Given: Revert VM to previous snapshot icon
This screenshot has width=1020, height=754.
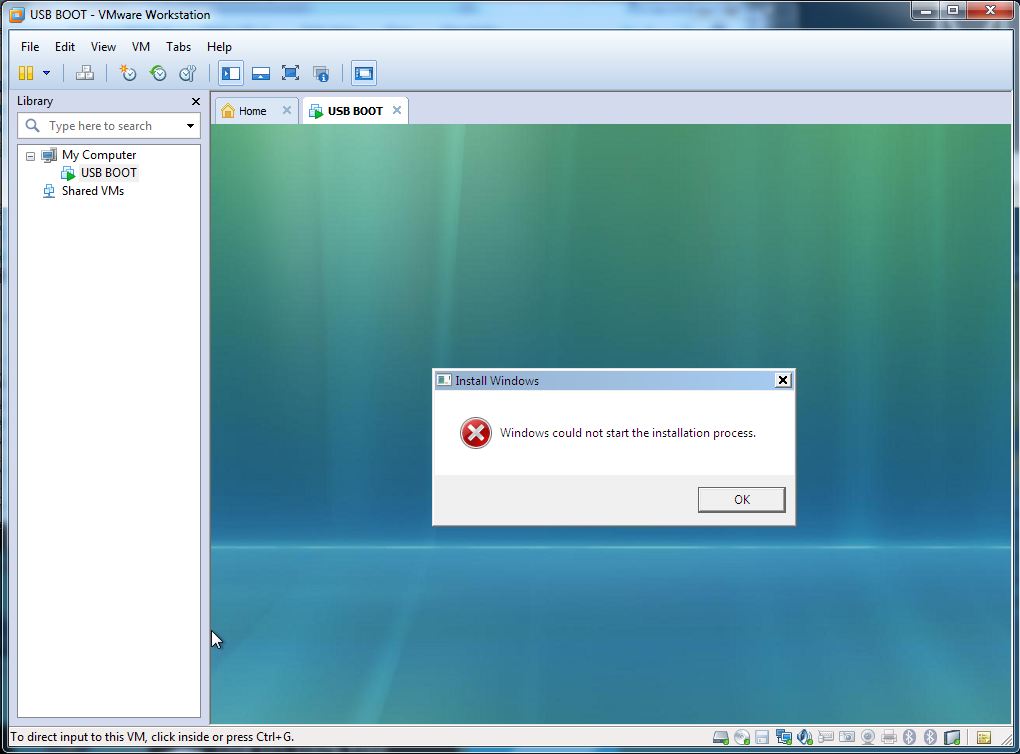Looking at the screenshot, I should 157,73.
